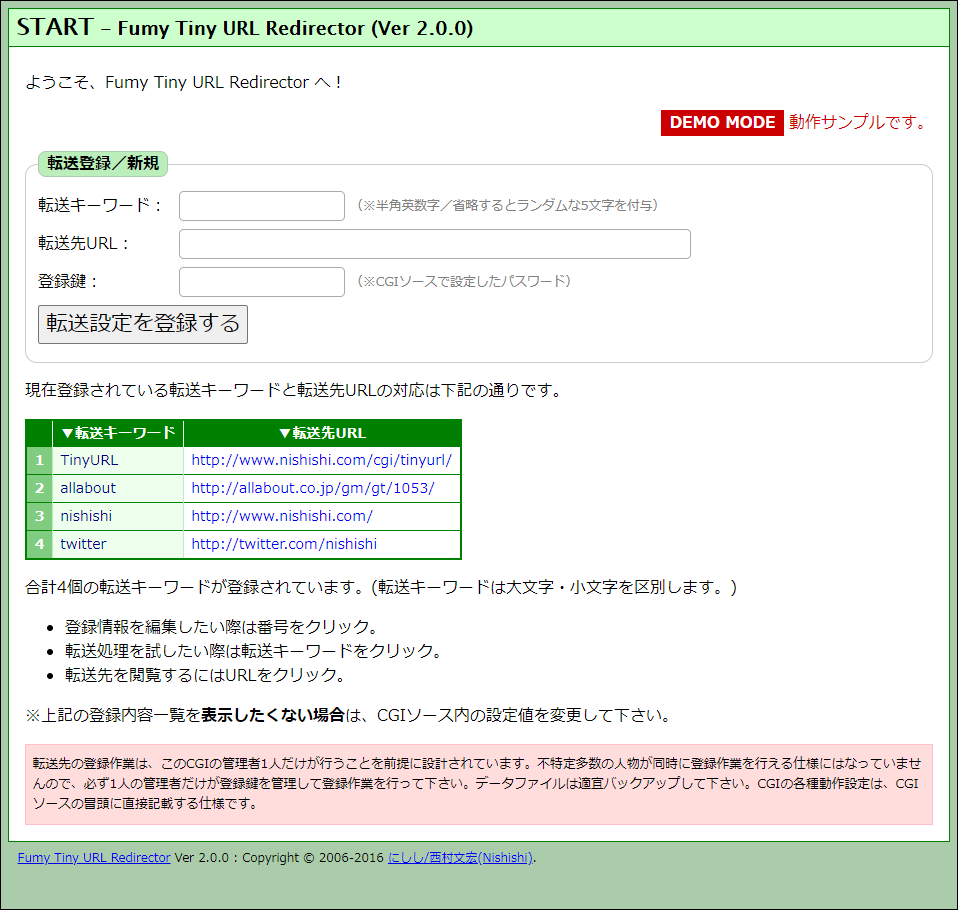This screenshot has height=910, width=958.
Task: Click the 転送設定を登録する registration button
Action: [142, 323]
